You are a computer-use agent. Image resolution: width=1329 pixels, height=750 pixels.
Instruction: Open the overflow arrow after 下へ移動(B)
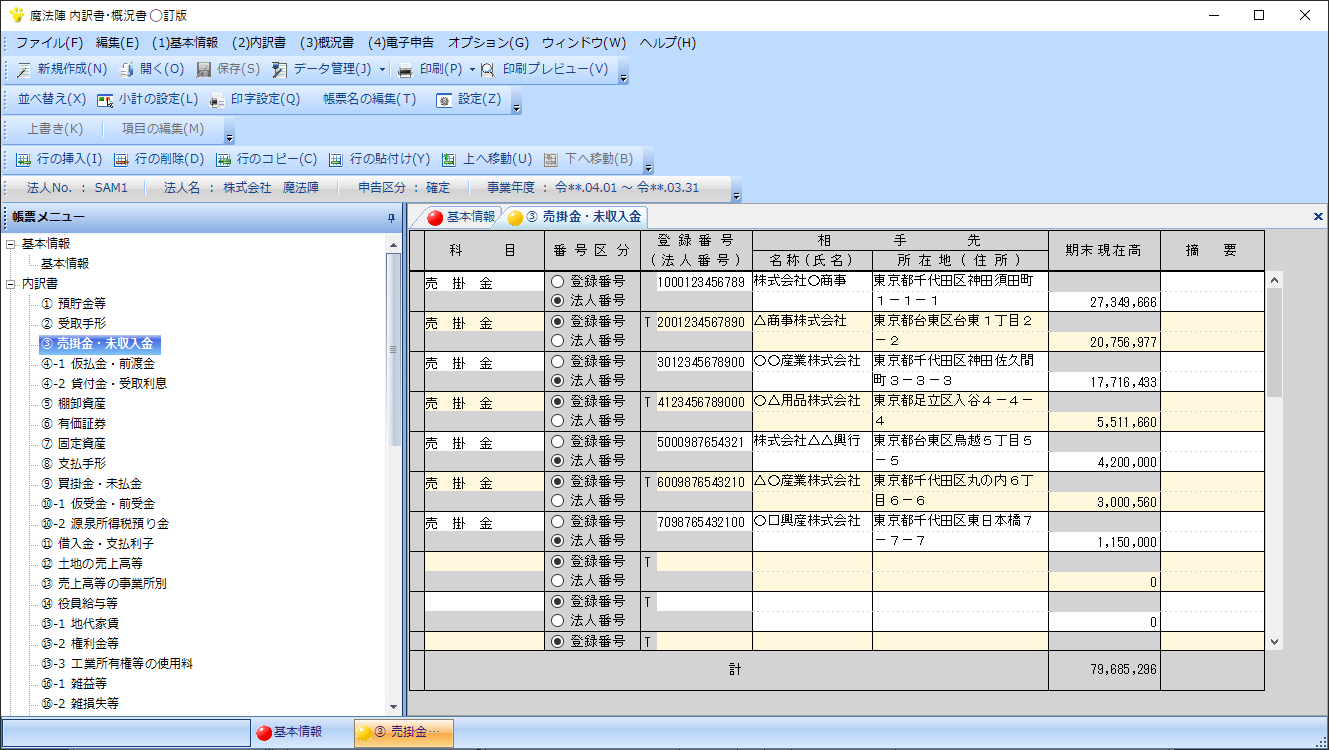coord(648,165)
